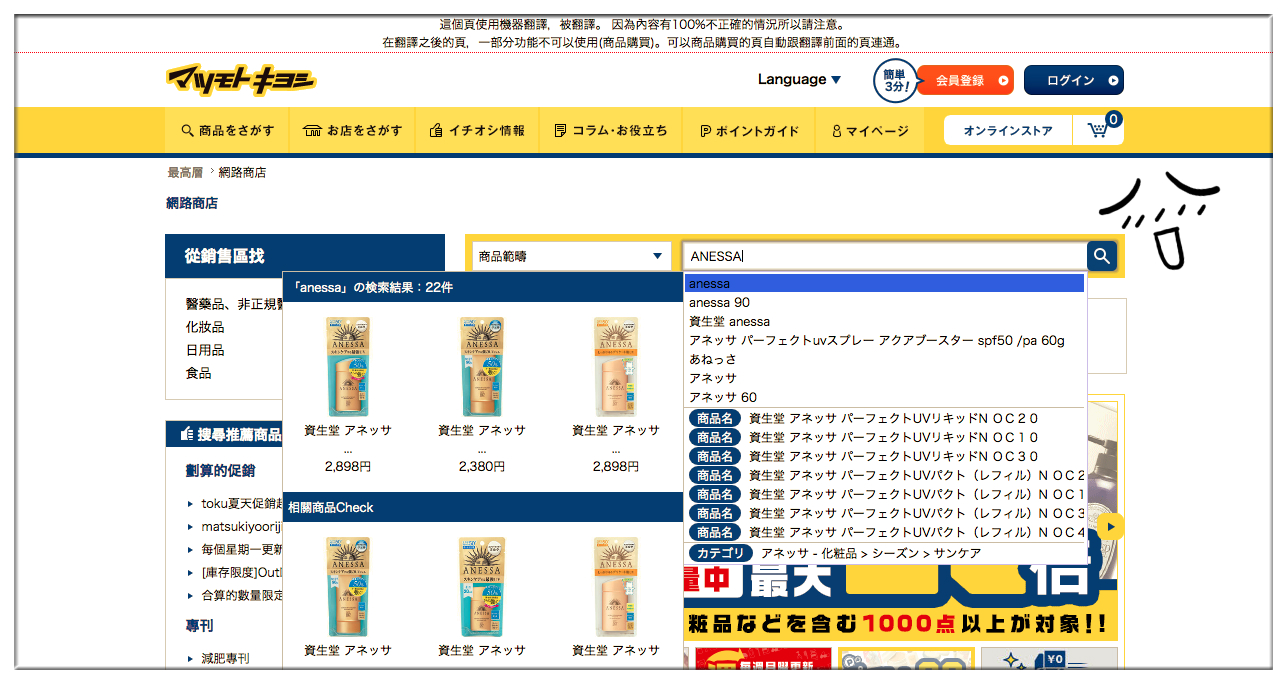Click the オンラインストア button
Viewport: 1287px width, 684px height.
[1007, 131]
